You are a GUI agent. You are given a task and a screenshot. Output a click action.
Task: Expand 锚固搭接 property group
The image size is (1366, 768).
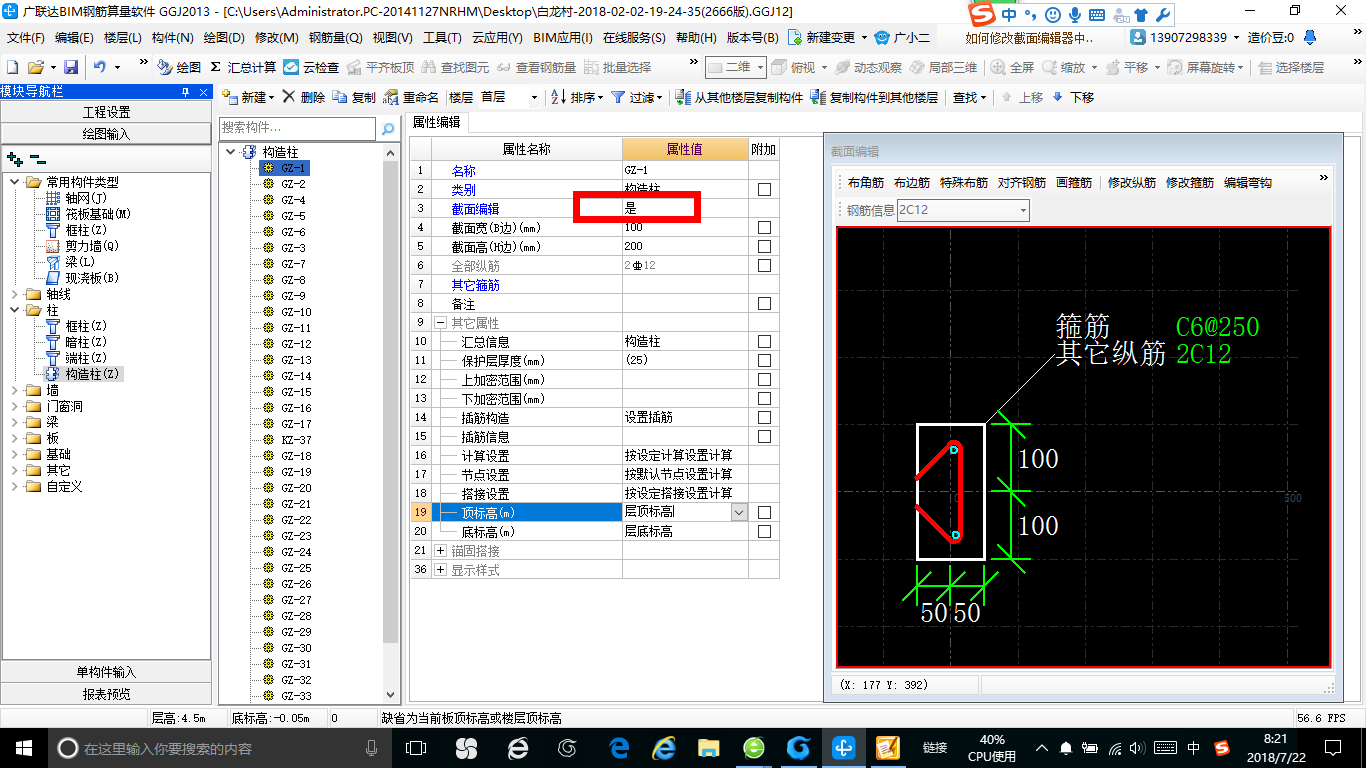[x=441, y=551]
